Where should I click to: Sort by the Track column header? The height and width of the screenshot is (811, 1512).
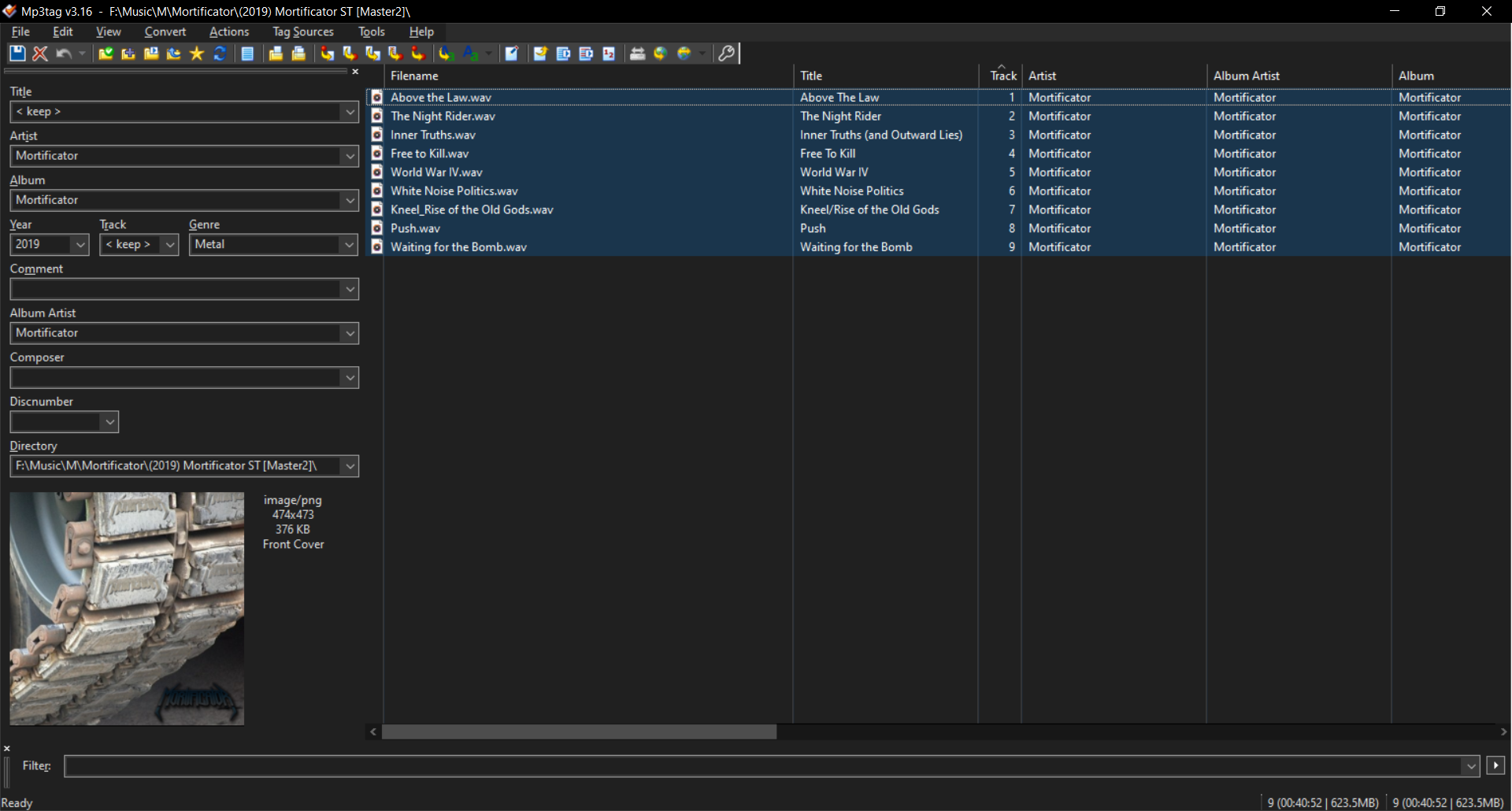pos(1002,76)
